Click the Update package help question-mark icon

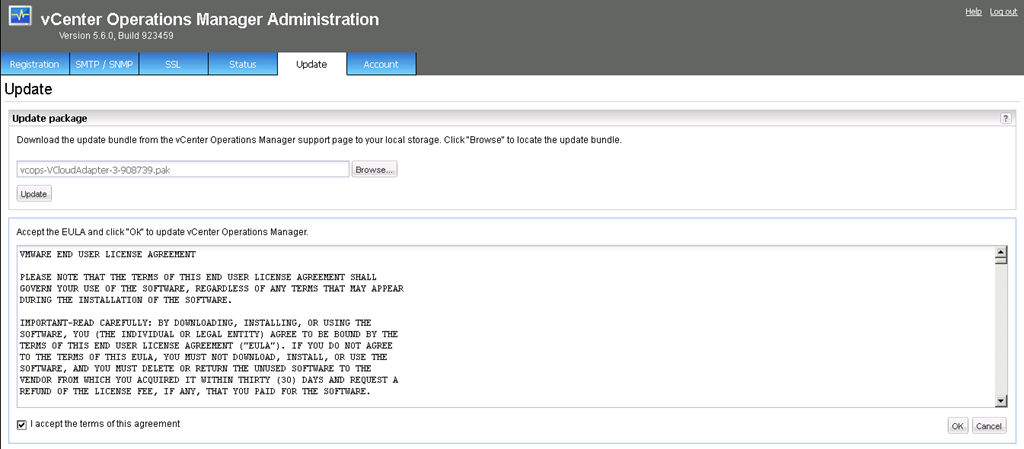[1005, 118]
